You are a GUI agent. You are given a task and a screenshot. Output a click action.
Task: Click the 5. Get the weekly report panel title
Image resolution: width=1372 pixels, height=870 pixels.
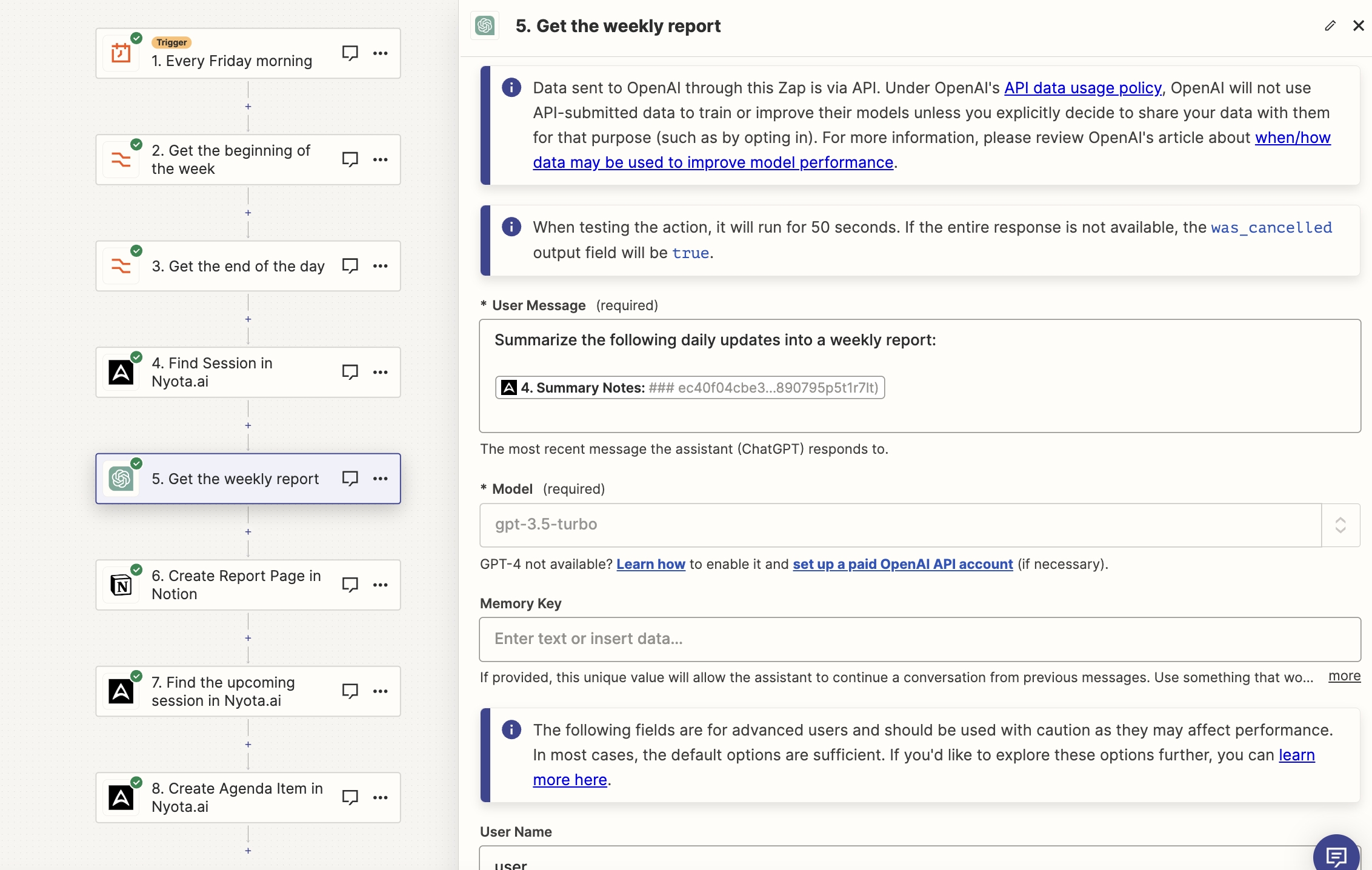click(618, 26)
